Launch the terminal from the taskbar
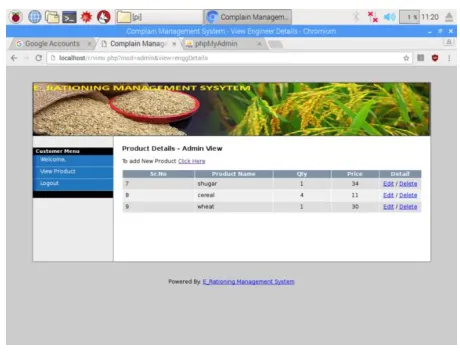The width and height of the screenshot is (460, 364). pos(69,17)
